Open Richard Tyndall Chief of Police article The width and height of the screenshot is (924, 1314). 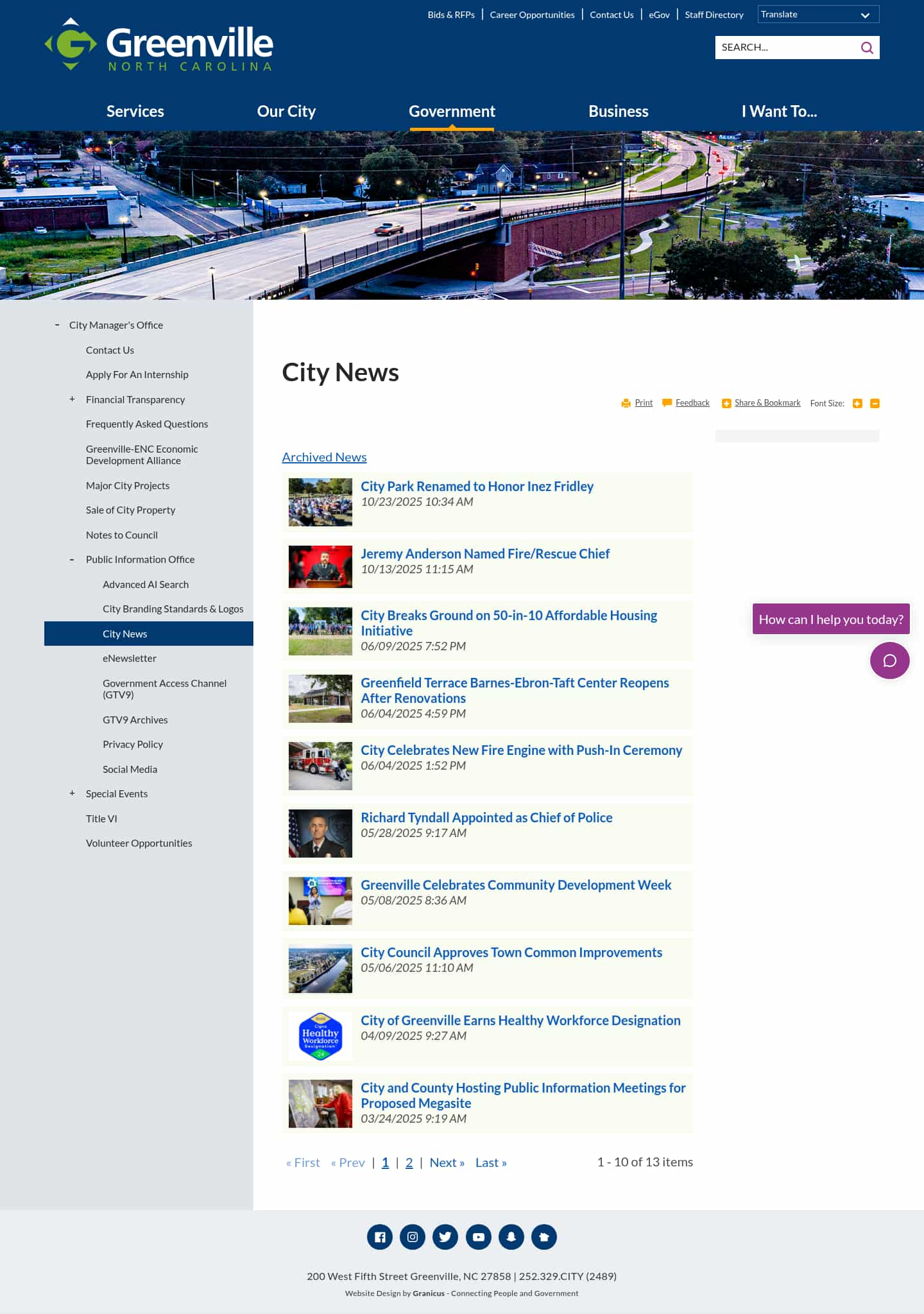tap(486, 817)
